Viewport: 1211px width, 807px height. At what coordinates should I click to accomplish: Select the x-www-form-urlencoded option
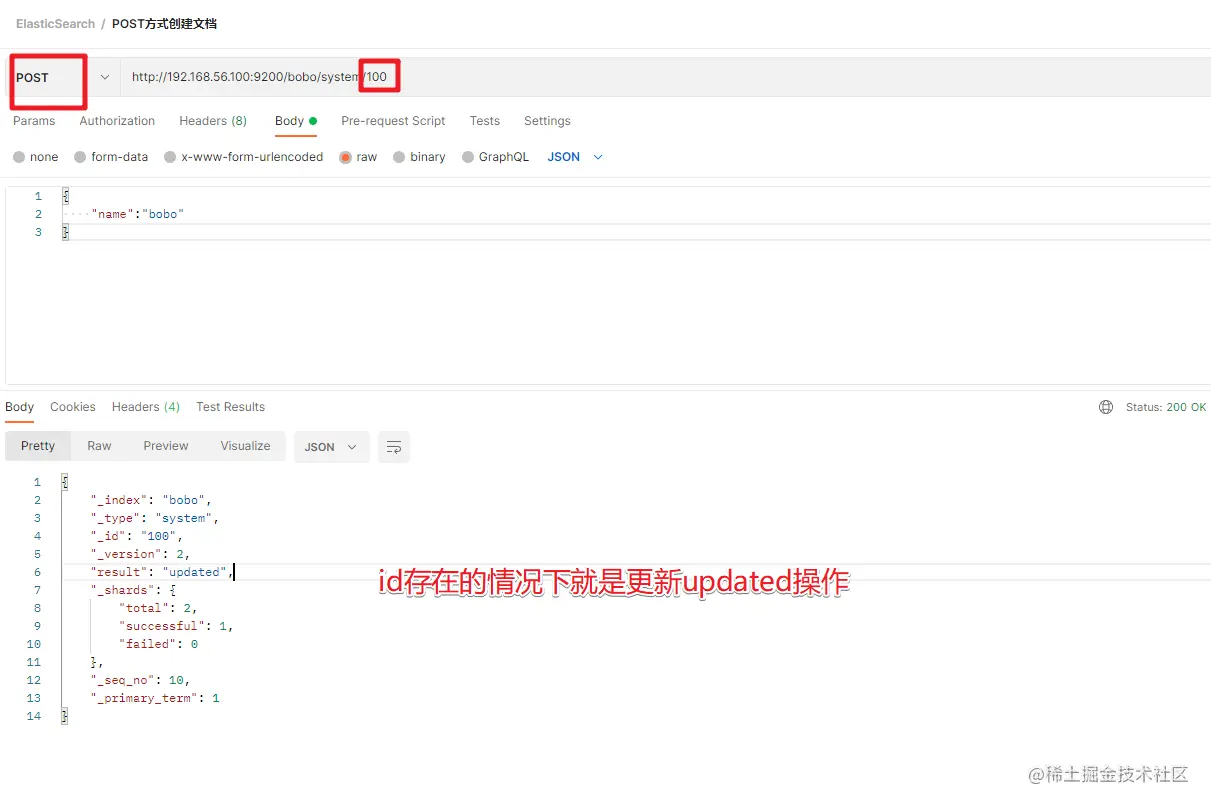coord(244,157)
